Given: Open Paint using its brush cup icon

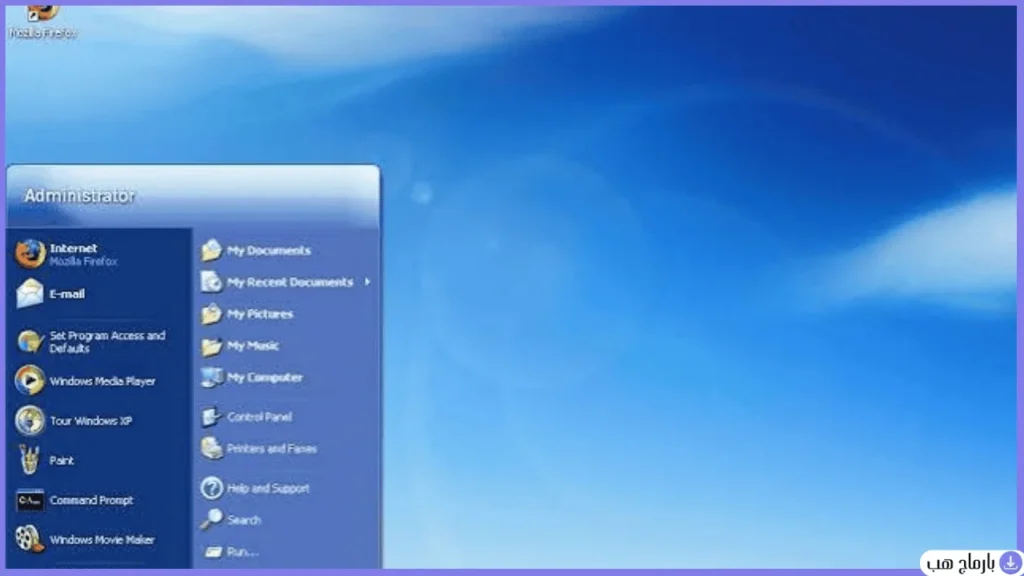Looking at the screenshot, I should 29,460.
